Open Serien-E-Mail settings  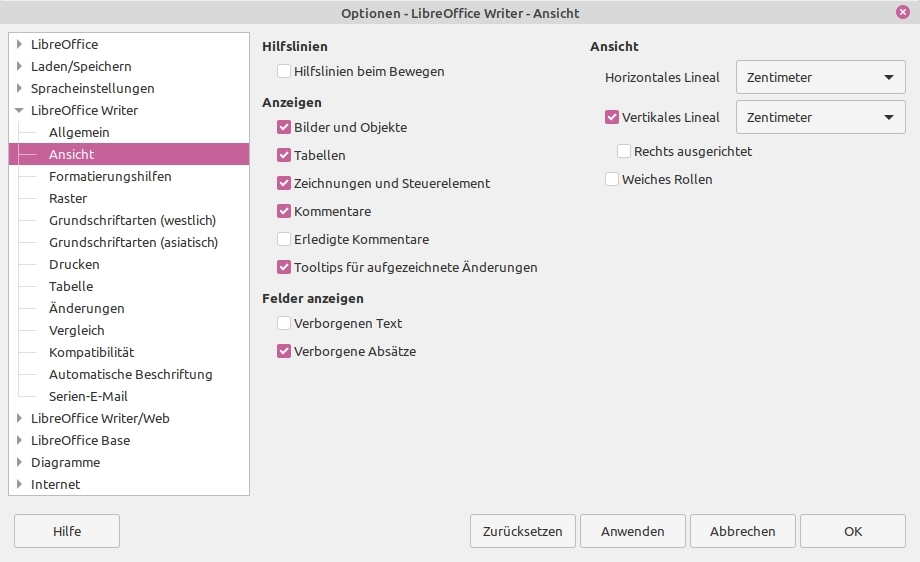coord(88,396)
